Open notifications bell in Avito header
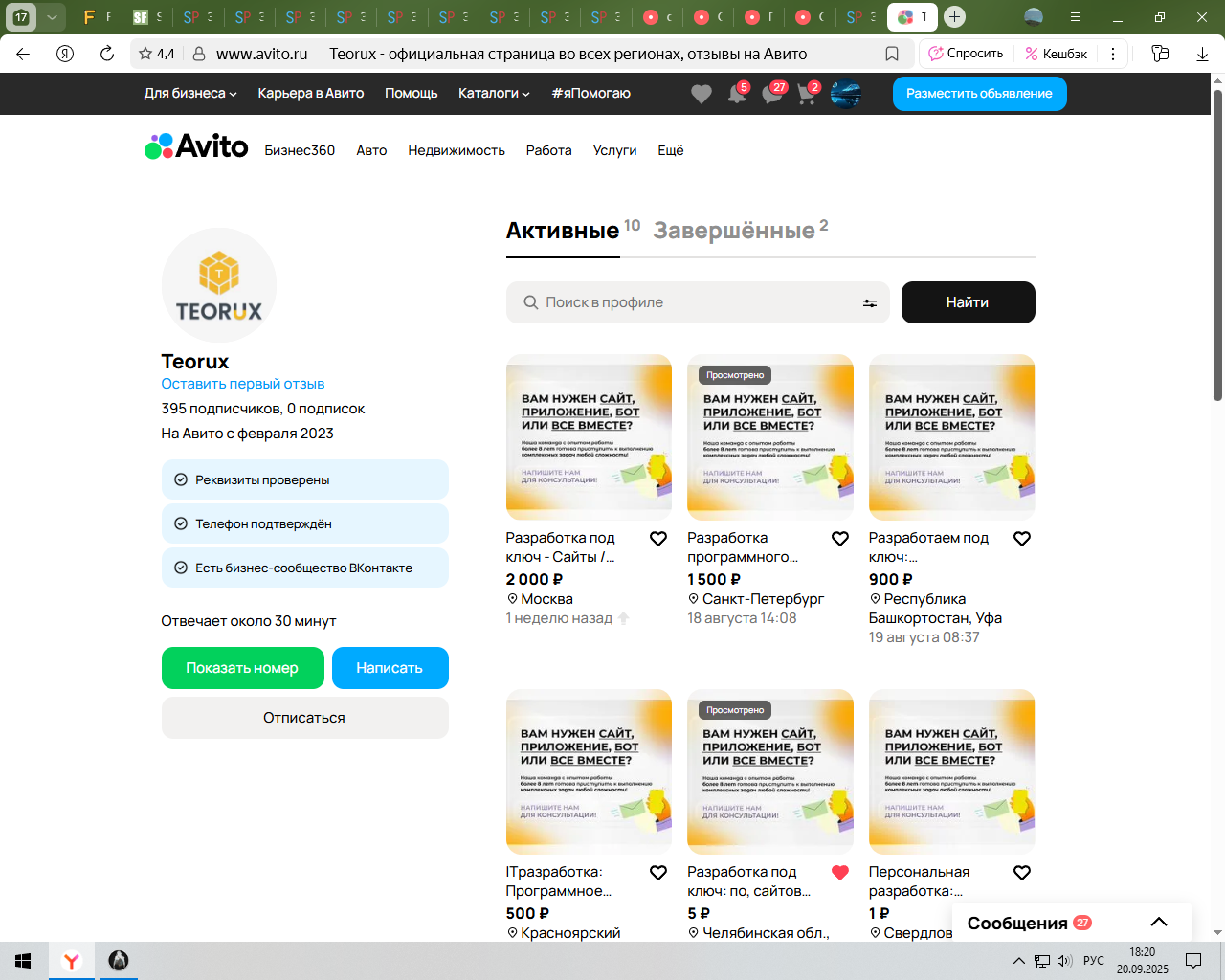This screenshot has height=980, width=1225. (737, 94)
